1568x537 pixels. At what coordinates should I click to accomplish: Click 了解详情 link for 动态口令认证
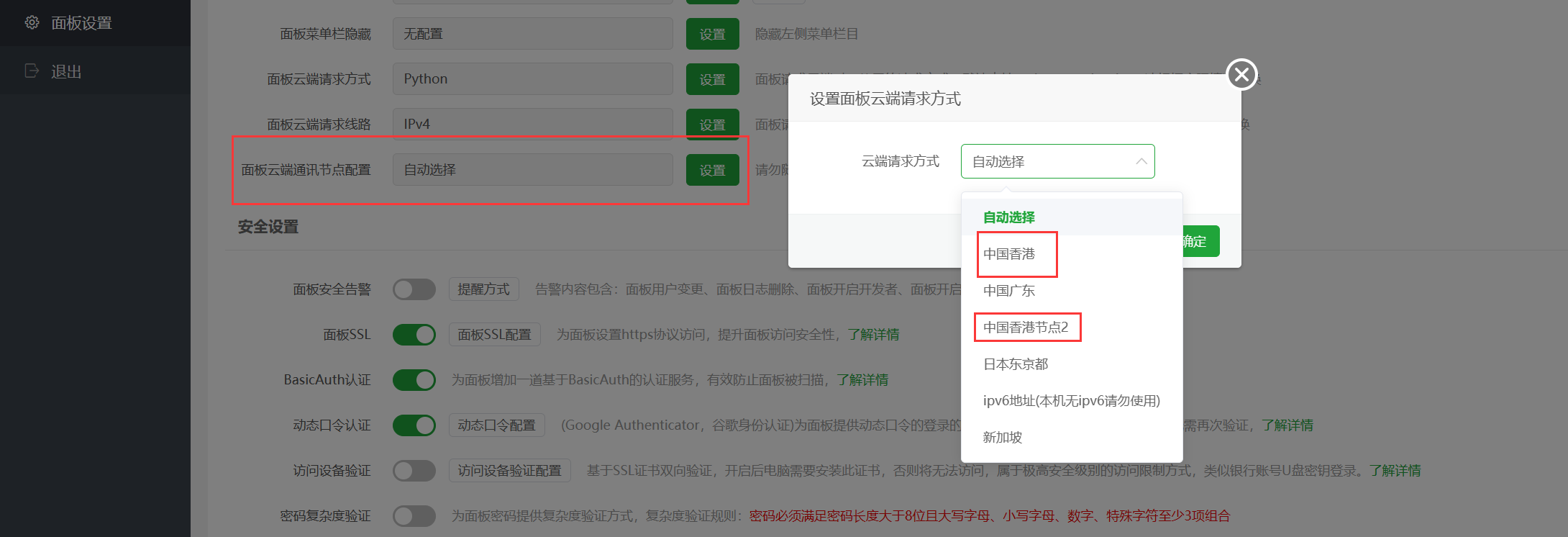tap(1287, 425)
